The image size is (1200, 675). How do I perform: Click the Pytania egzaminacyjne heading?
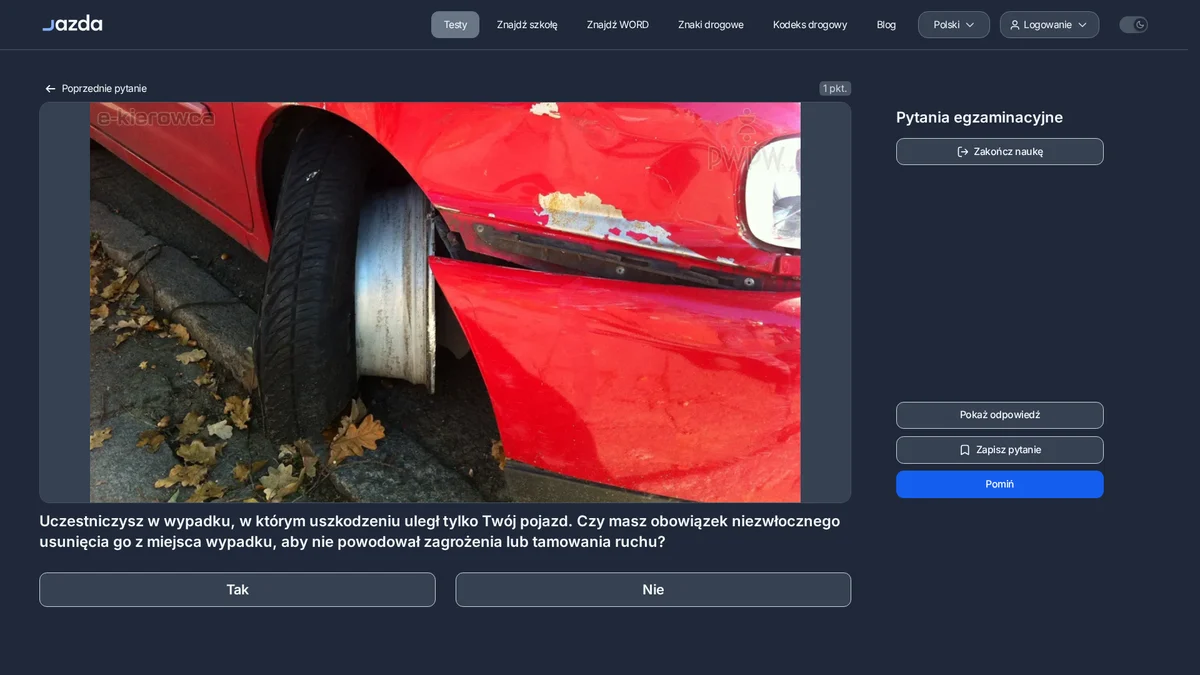[979, 118]
